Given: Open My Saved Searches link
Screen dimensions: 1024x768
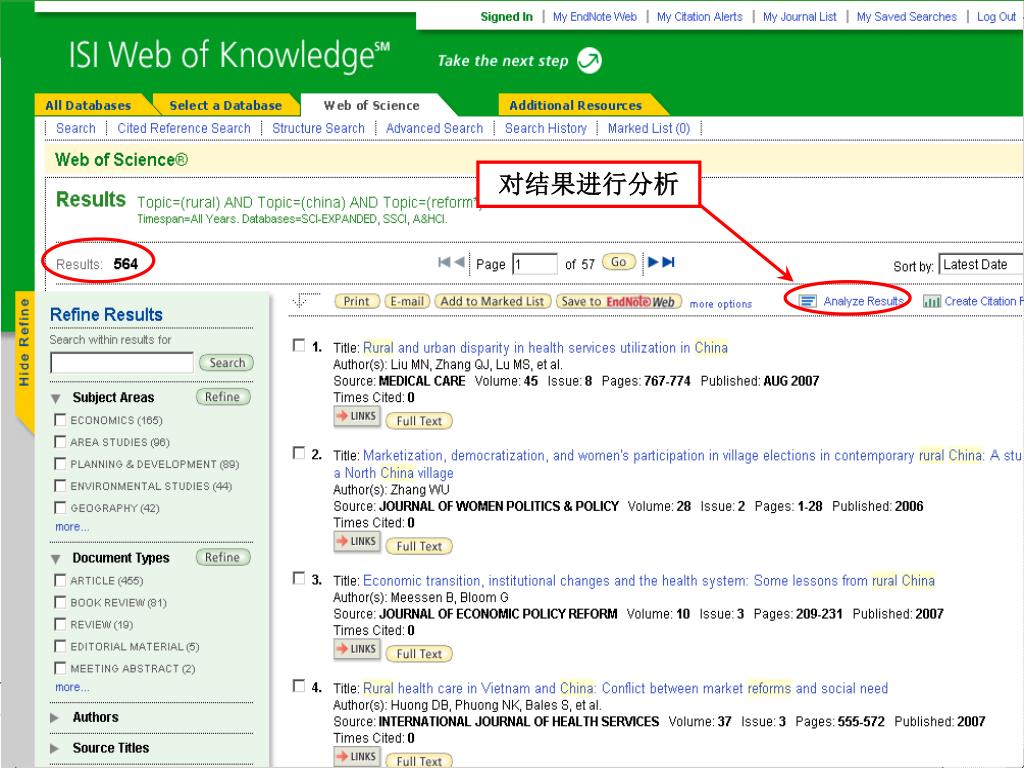Looking at the screenshot, I should point(906,16).
